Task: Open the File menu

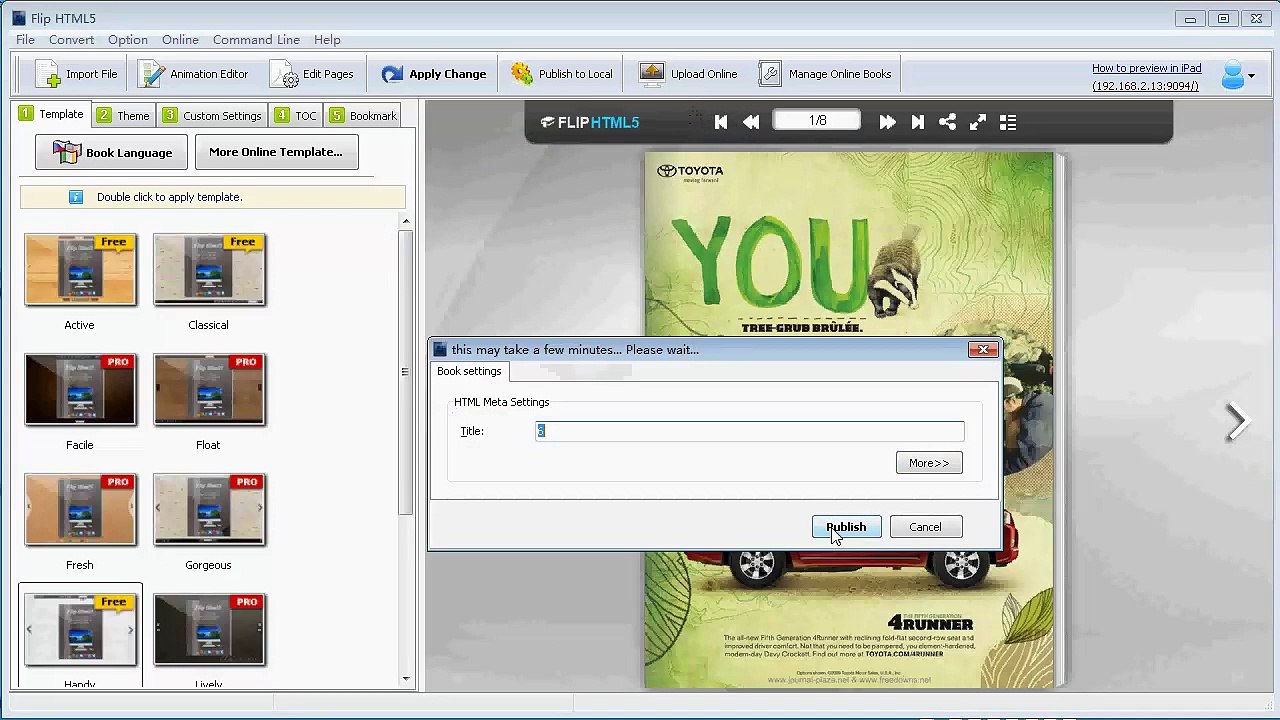Action: click(x=25, y=40)
